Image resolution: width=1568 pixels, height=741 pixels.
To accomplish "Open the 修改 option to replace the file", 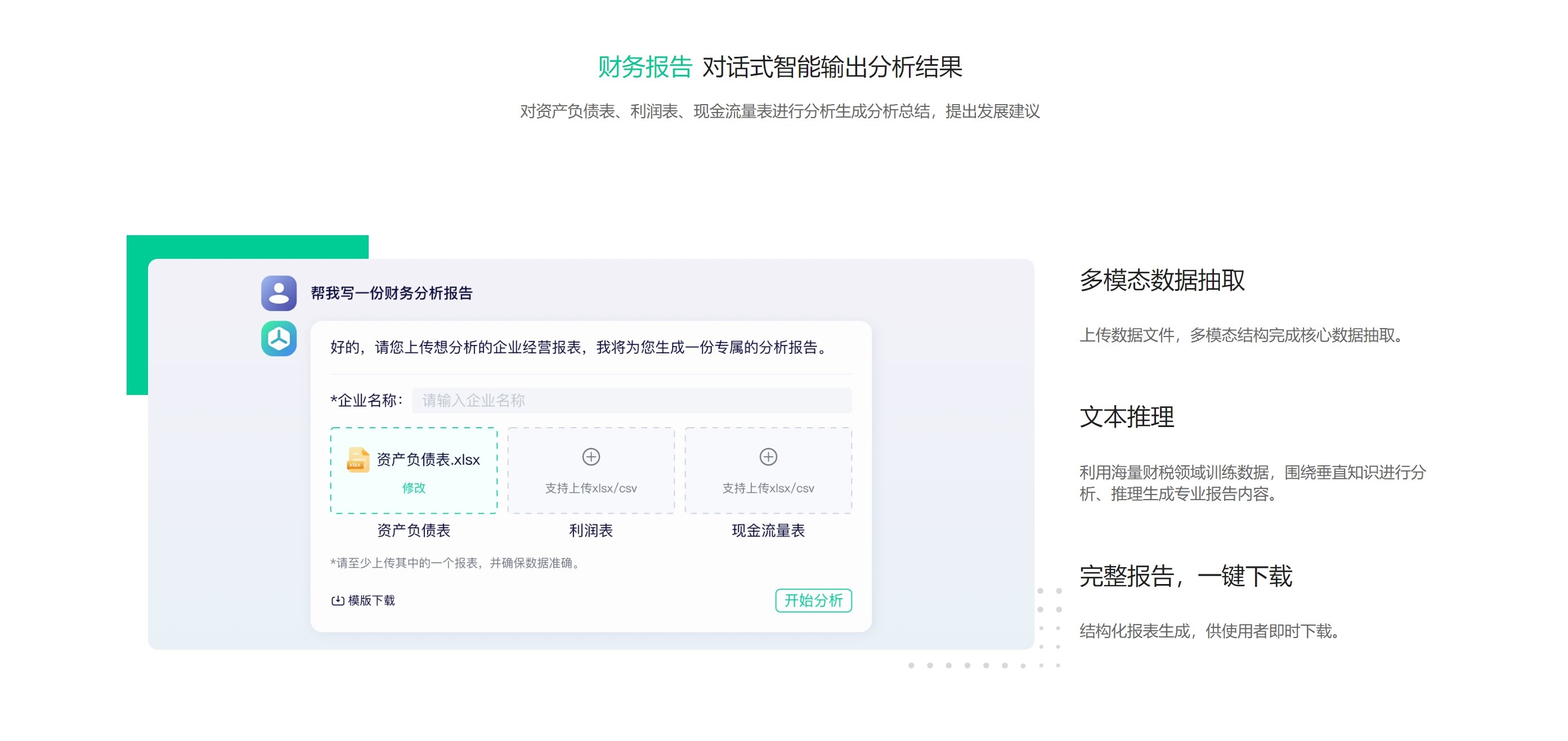I will click(415, 488).
